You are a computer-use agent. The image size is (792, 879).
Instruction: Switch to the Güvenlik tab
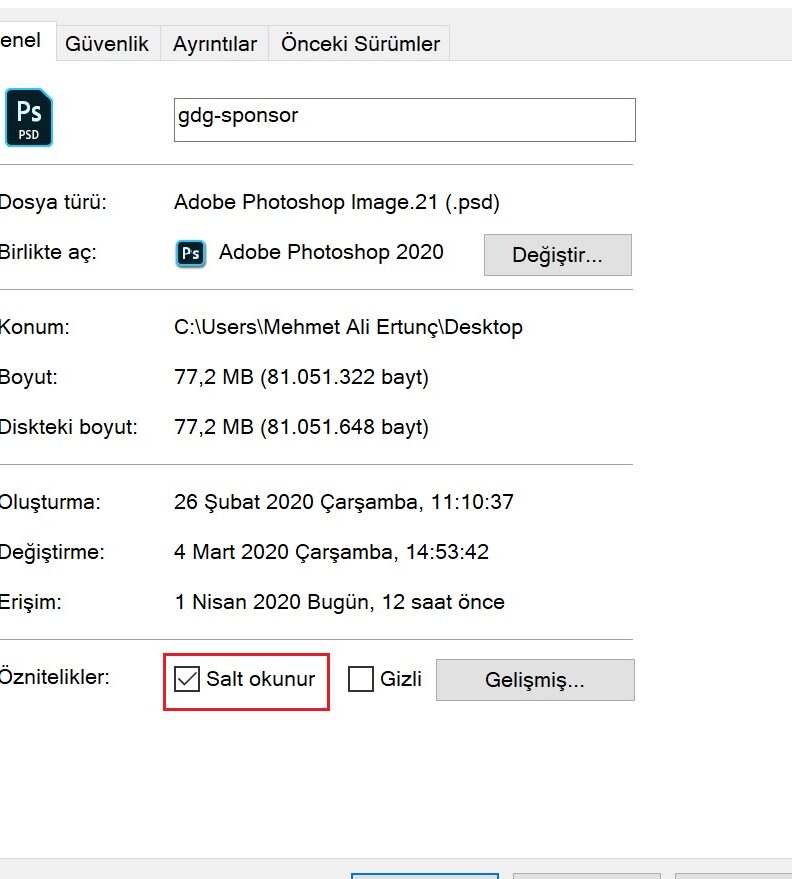click(107, 44)
